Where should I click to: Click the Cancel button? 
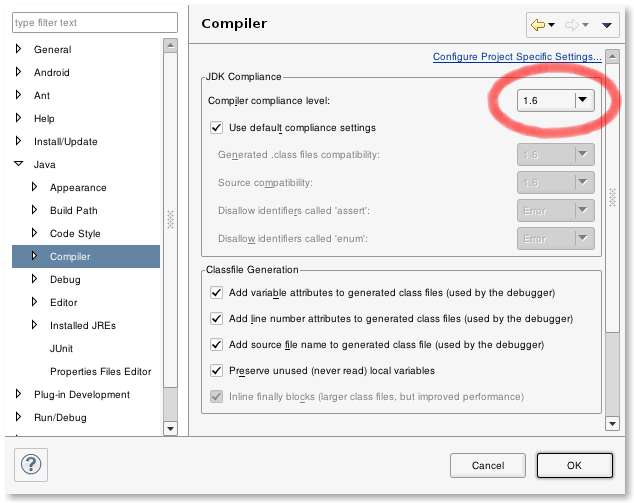(x=487, y=466)
